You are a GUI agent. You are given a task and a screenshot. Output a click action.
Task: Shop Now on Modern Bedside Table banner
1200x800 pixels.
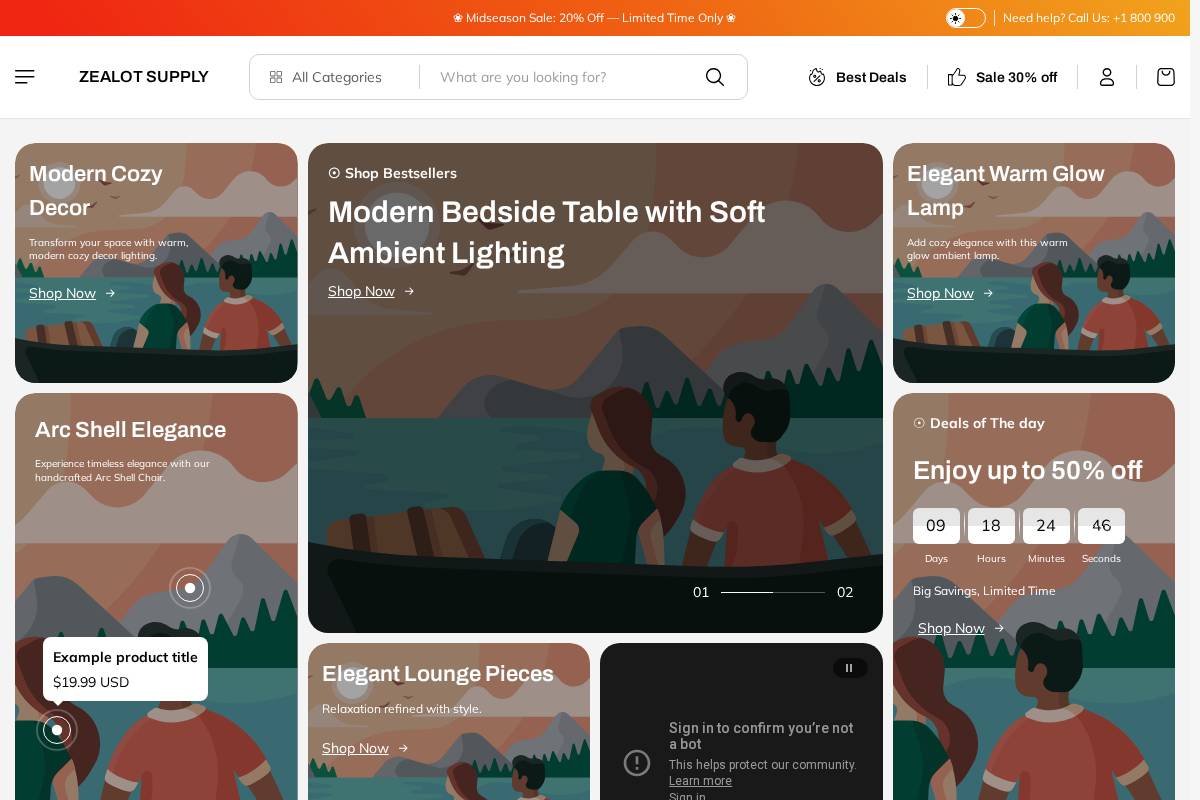click(x=371, y=291)
